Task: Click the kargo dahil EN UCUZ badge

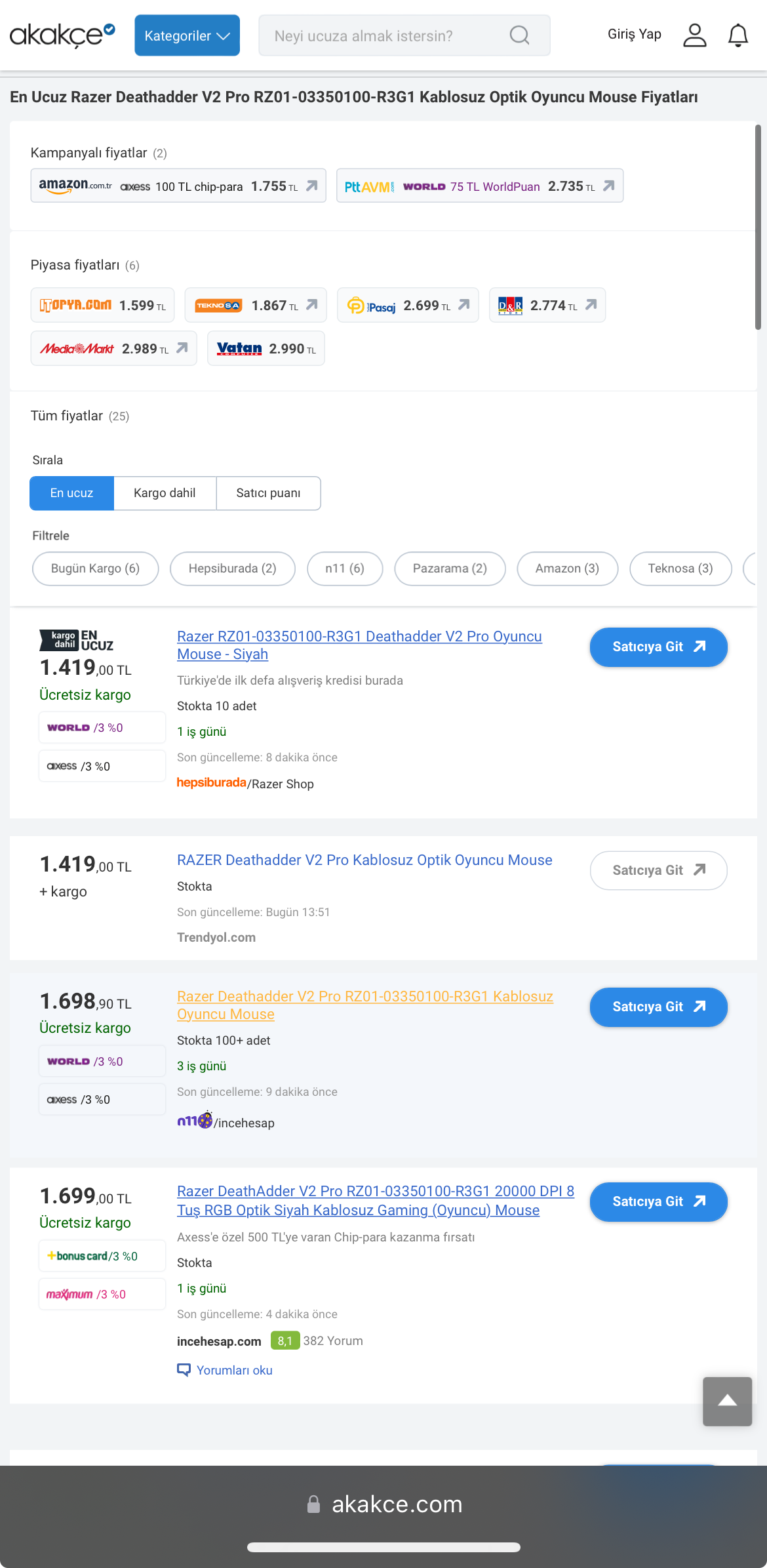Action: tap(77, 640)
